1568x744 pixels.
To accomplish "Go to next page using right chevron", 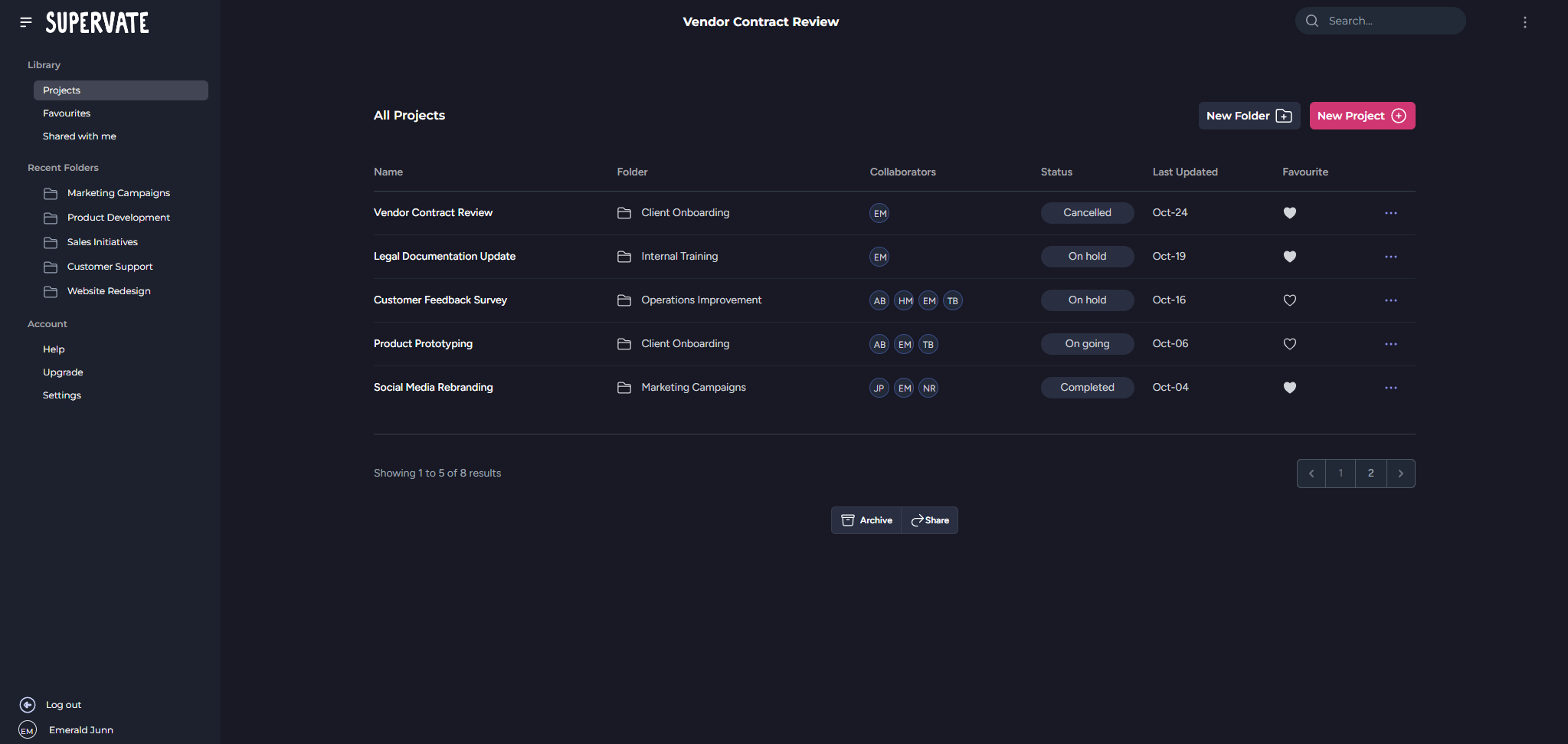I will tap(1400, 474).
